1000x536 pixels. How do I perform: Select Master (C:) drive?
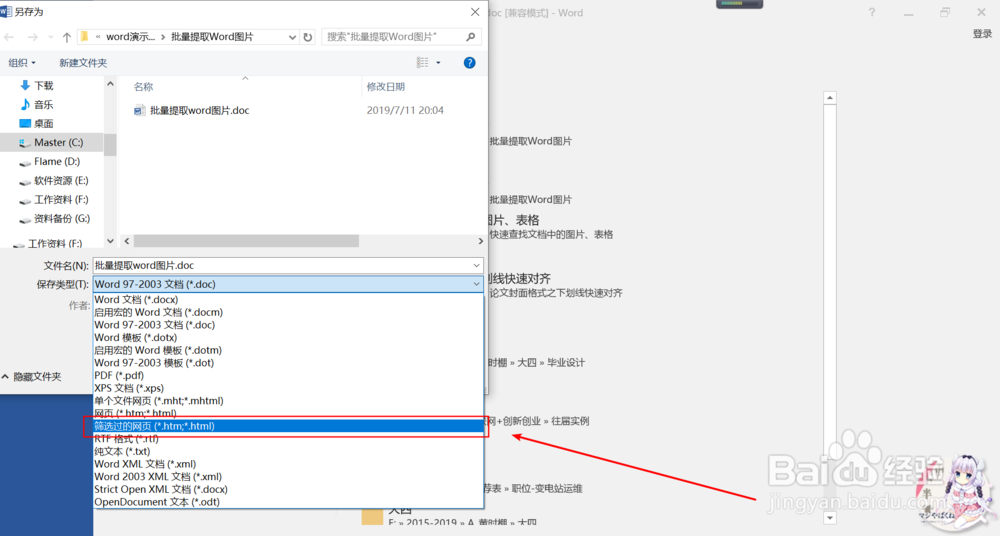(52, 142)
